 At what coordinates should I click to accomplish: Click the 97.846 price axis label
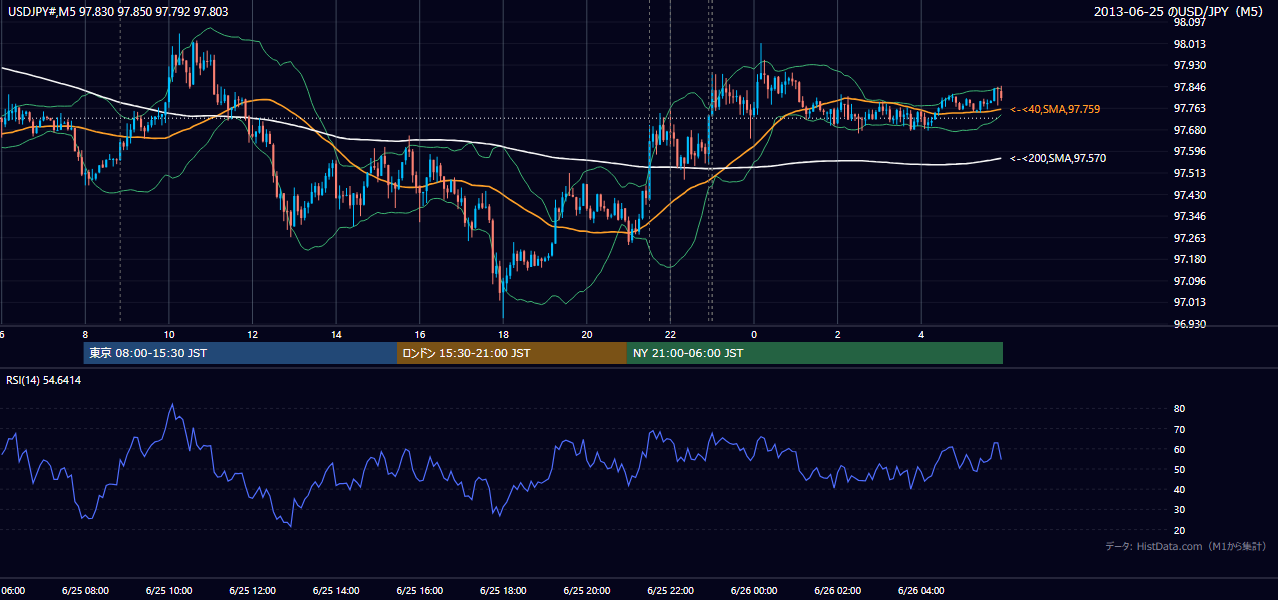[1188, 87]
